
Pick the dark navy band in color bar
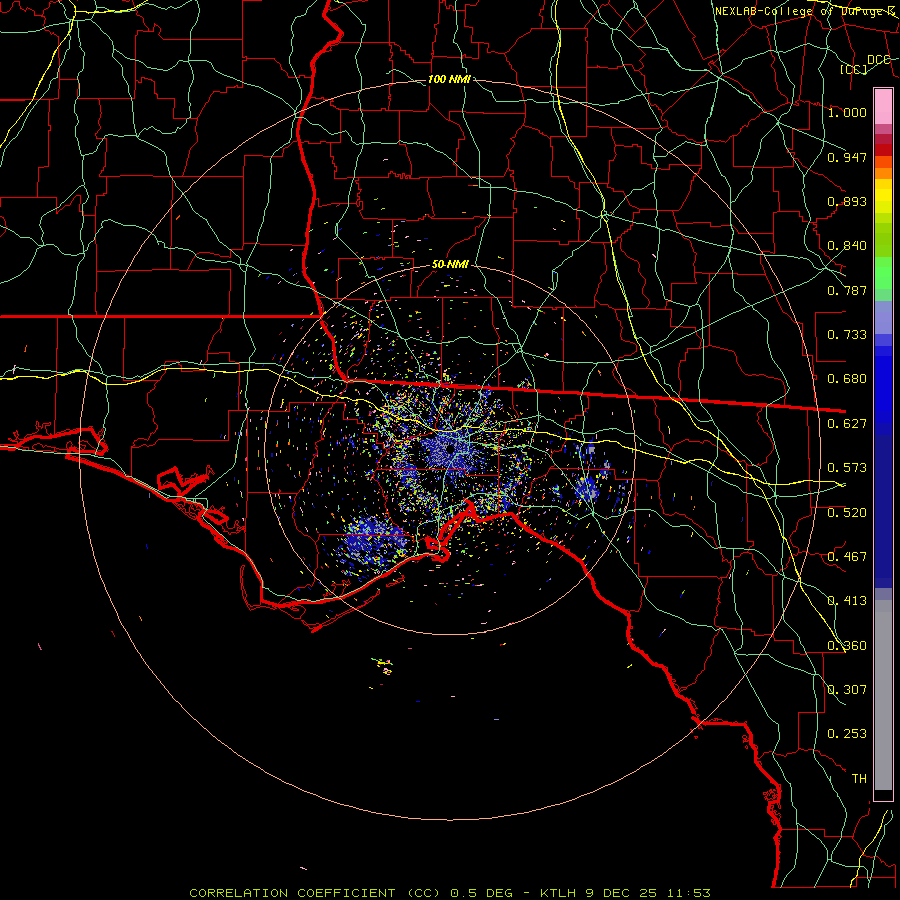coord(883,511)
